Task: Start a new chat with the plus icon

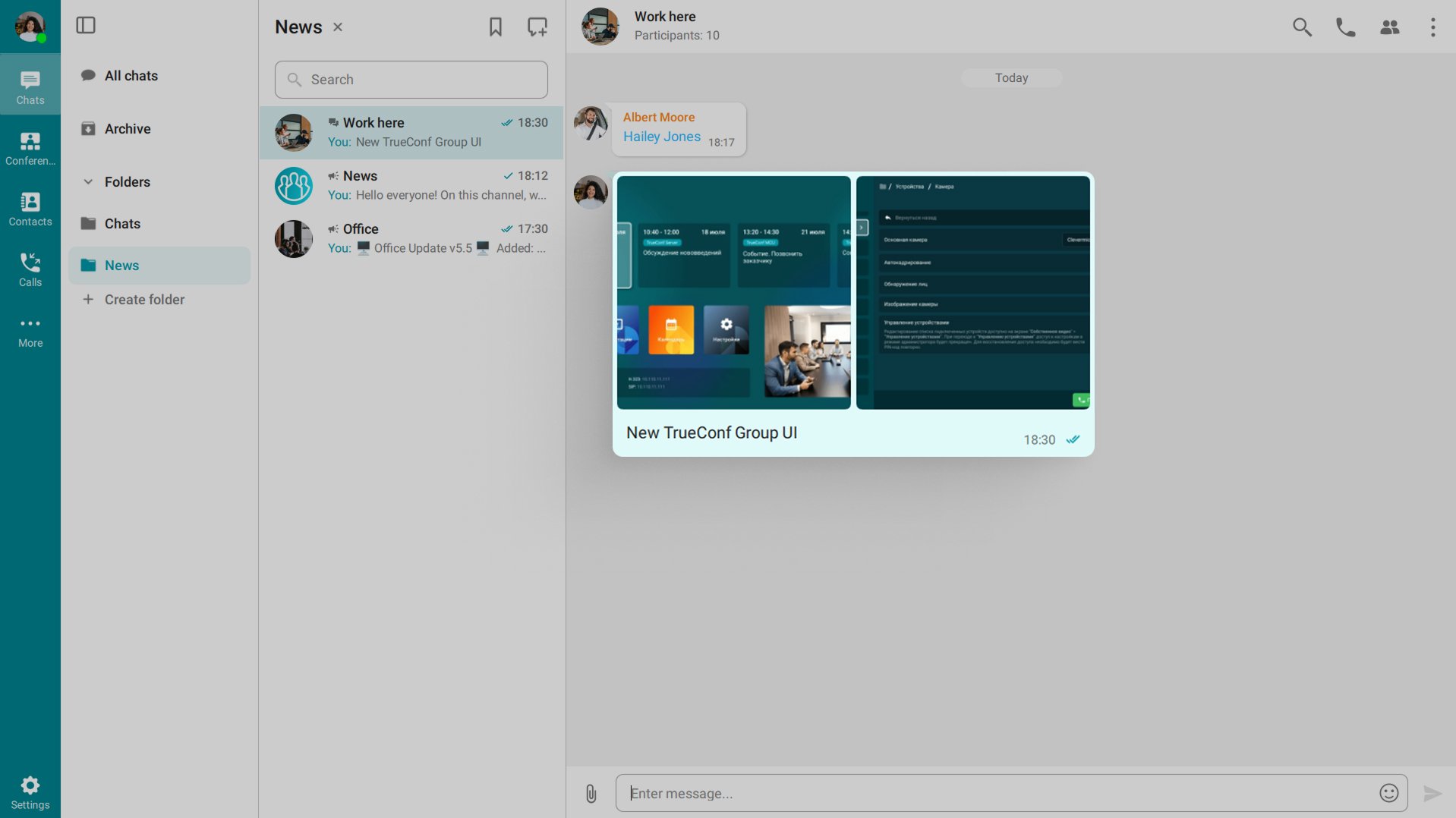Action: tap(537, 27)
